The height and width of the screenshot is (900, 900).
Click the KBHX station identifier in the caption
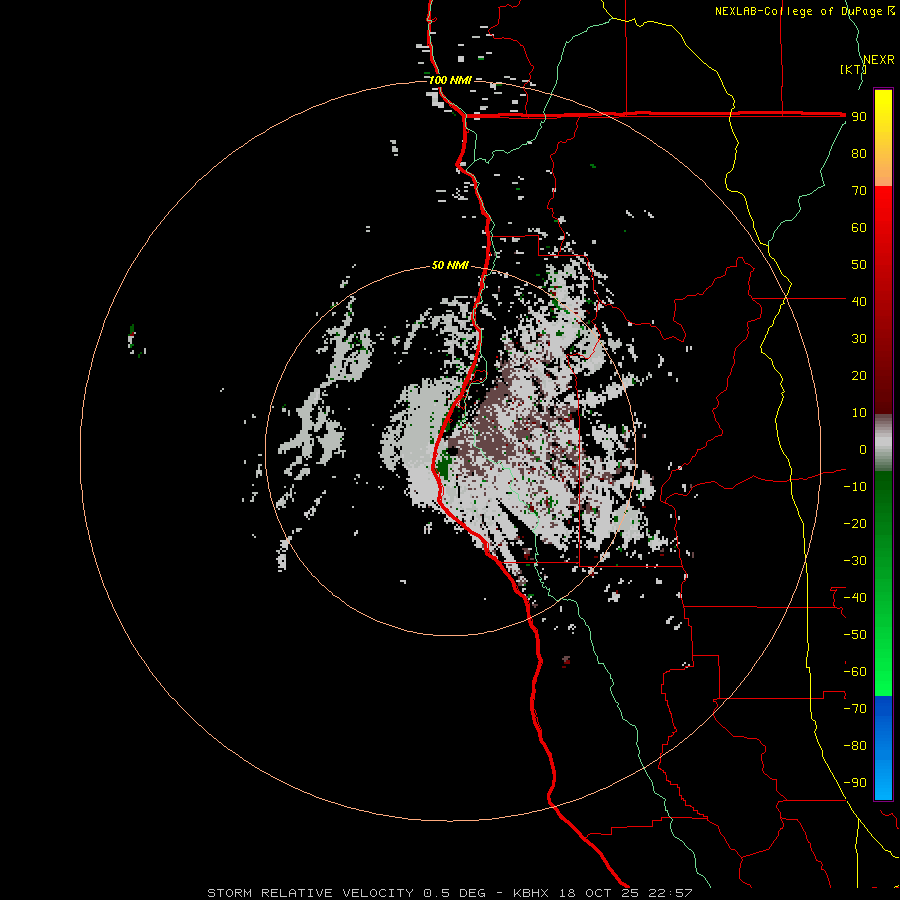(x=531, y=893)
